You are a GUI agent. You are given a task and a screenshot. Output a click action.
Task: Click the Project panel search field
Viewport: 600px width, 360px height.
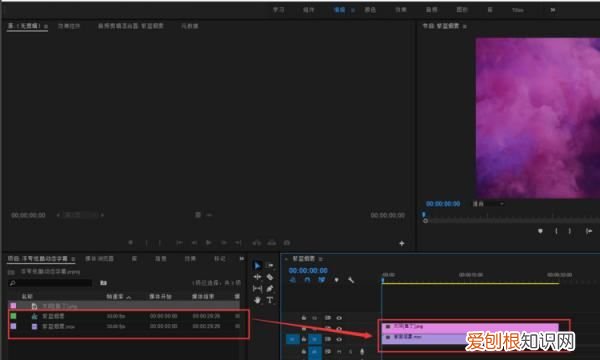pos(50,283)
